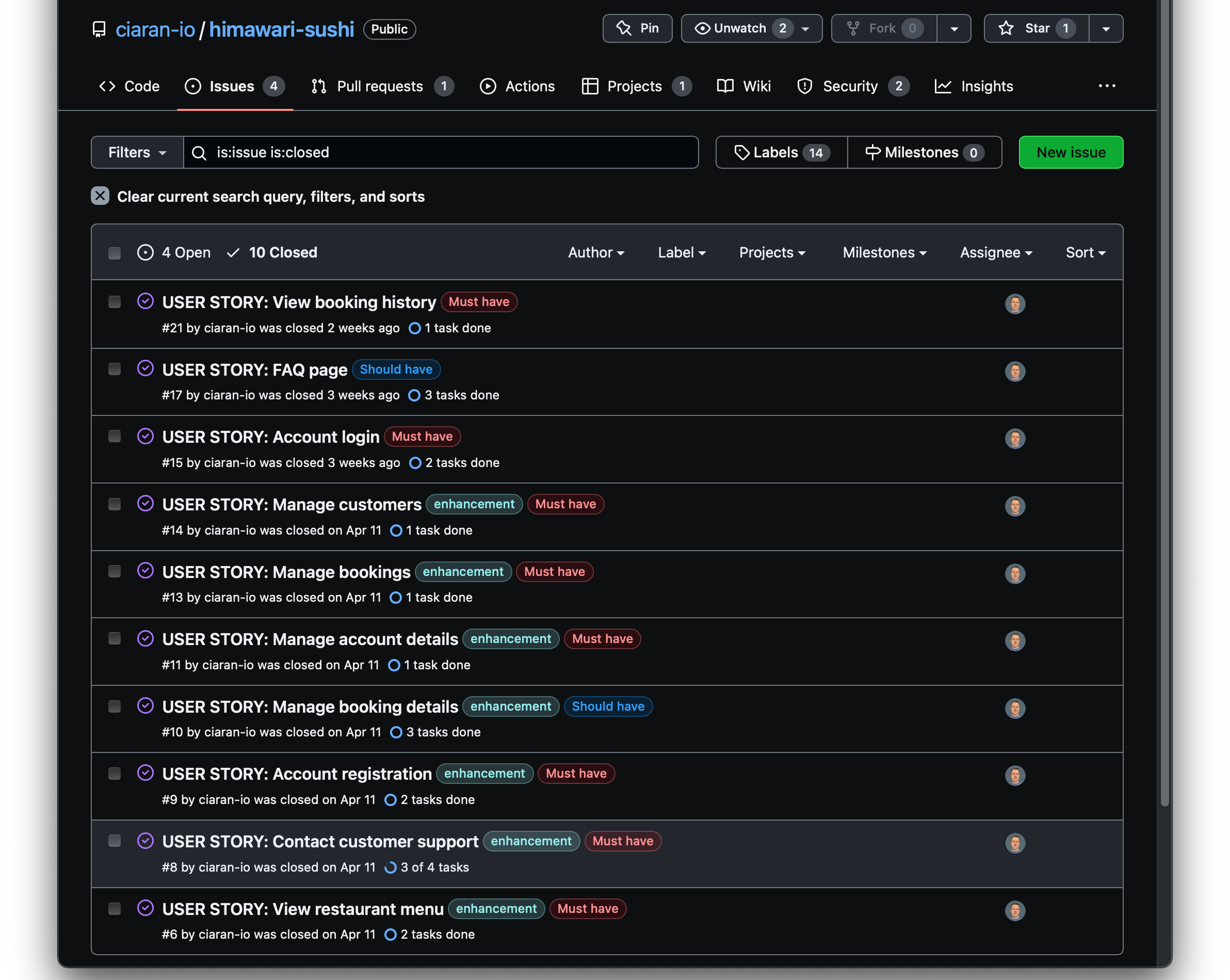Click the assignee avatar on Manage bookings row

click(x=1015, y=574)
